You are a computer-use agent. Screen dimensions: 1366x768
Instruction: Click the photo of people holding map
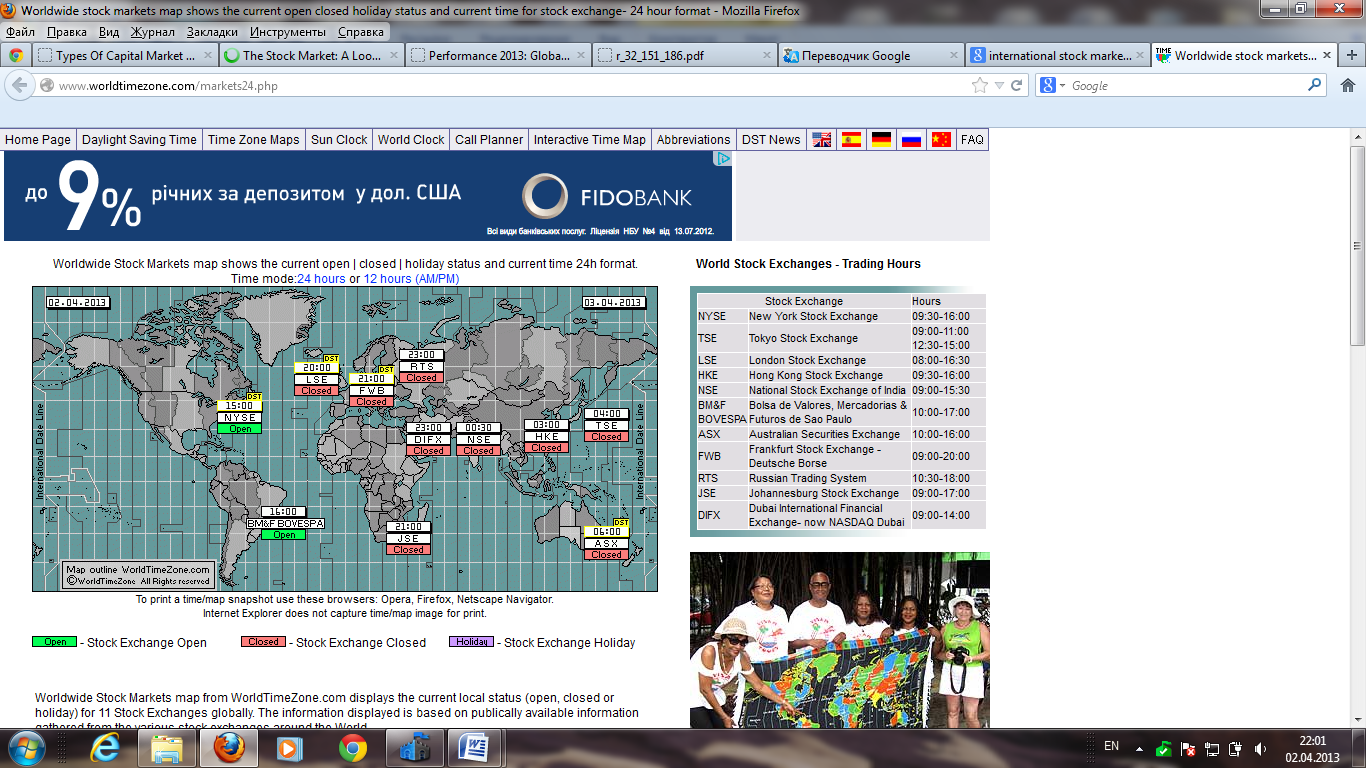[840, 640]
